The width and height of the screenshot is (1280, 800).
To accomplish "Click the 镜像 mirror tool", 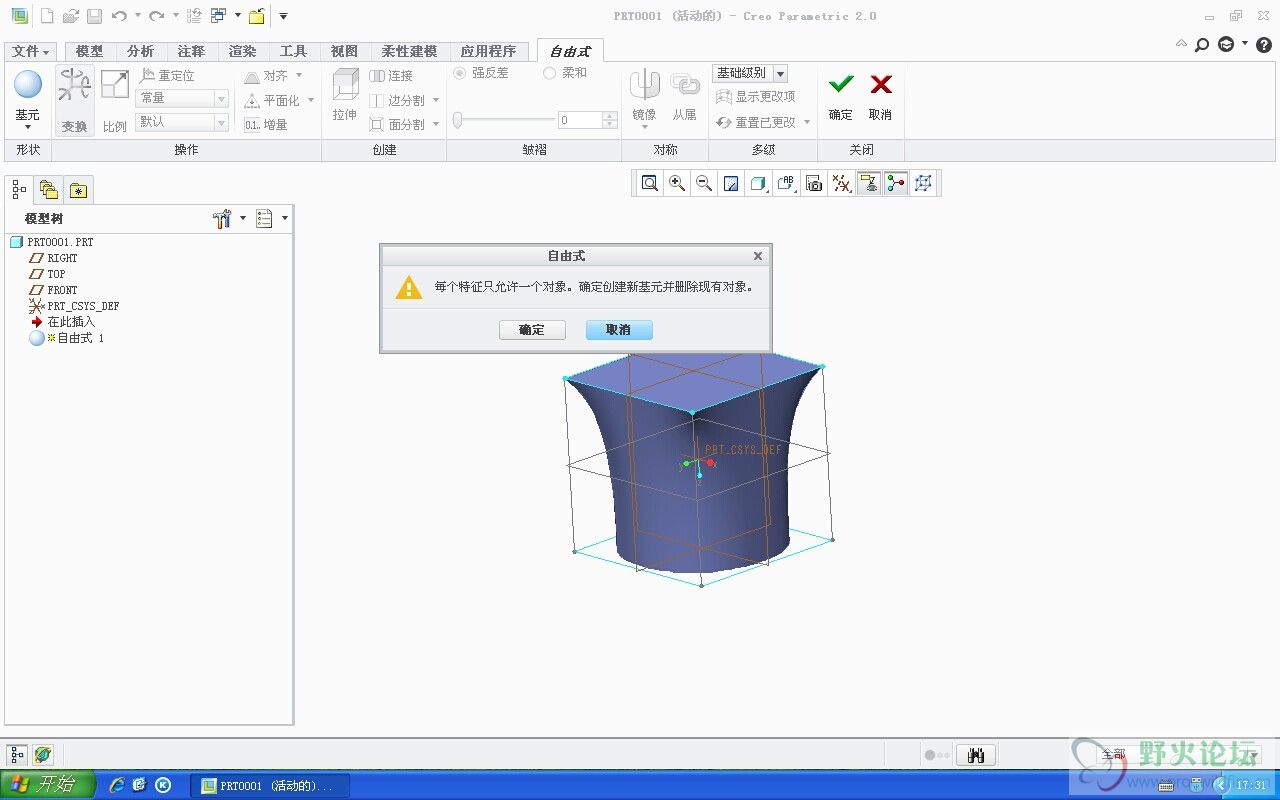I will [644, 97].
